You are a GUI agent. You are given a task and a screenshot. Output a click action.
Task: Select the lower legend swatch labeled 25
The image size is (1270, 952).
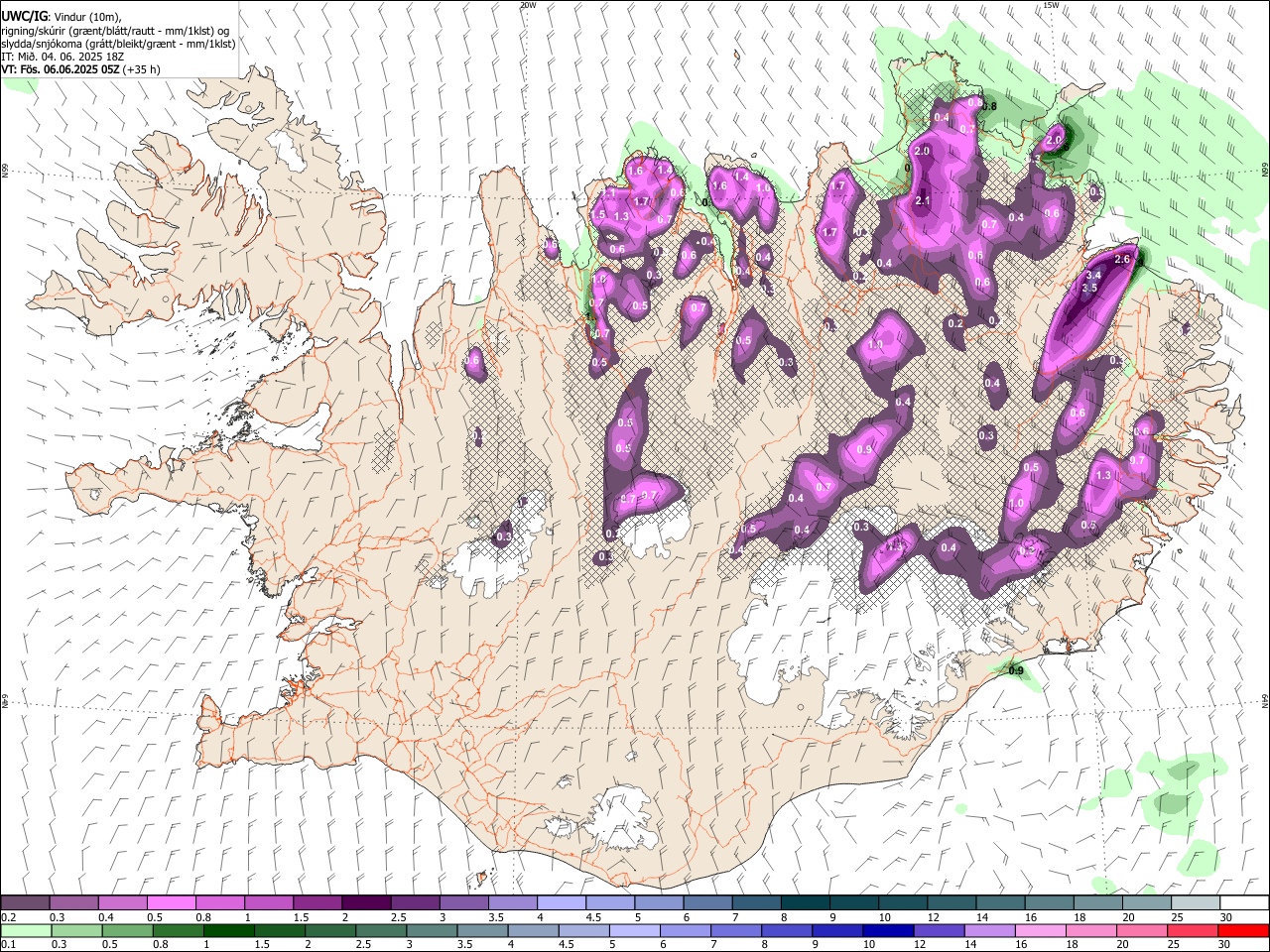(1193, 931)
